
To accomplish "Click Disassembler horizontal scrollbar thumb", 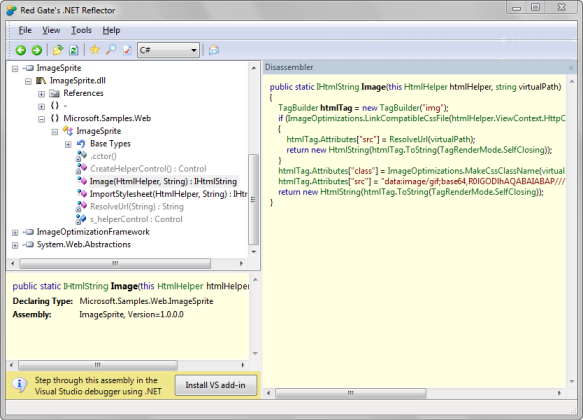I will click(x=351, y=393).
